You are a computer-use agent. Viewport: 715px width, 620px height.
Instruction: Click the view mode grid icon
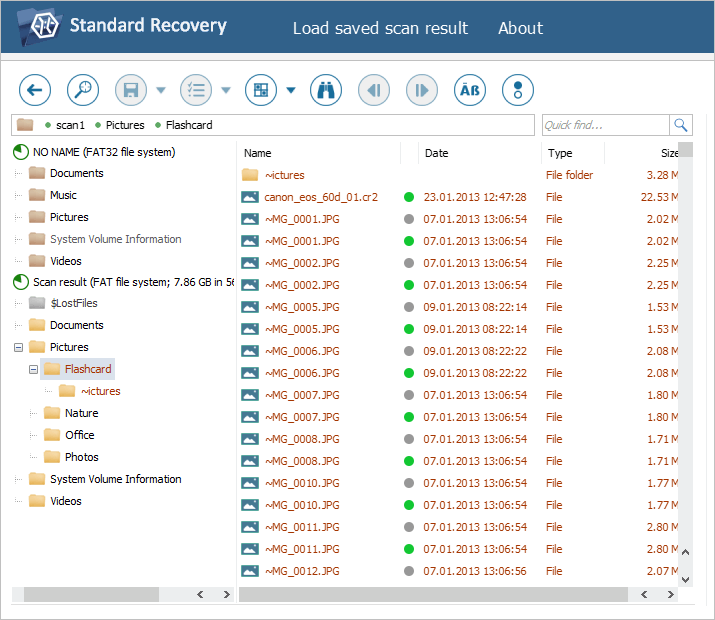pos(261,90)
